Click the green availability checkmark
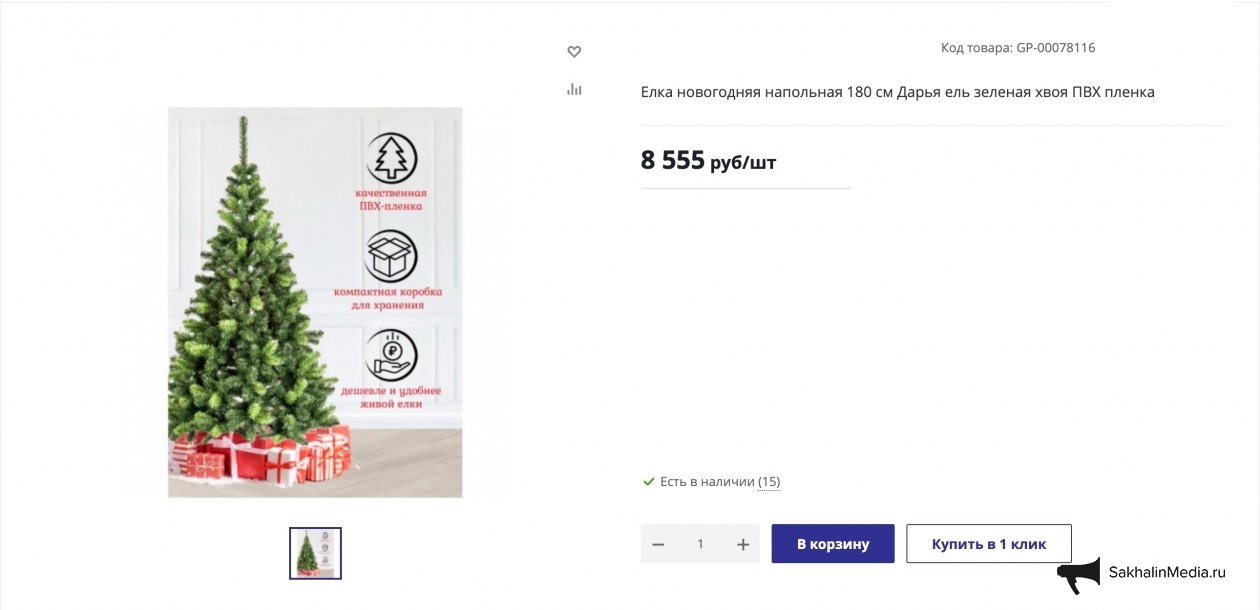 [x=649, y=482]
